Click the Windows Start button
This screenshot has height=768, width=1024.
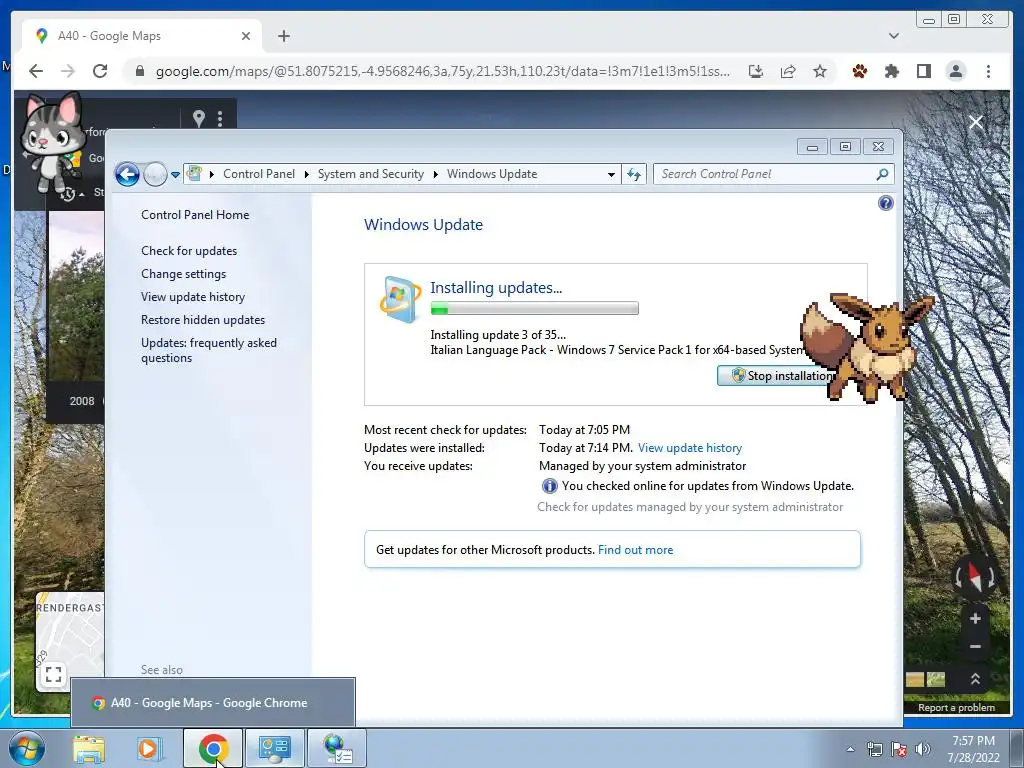26,748
